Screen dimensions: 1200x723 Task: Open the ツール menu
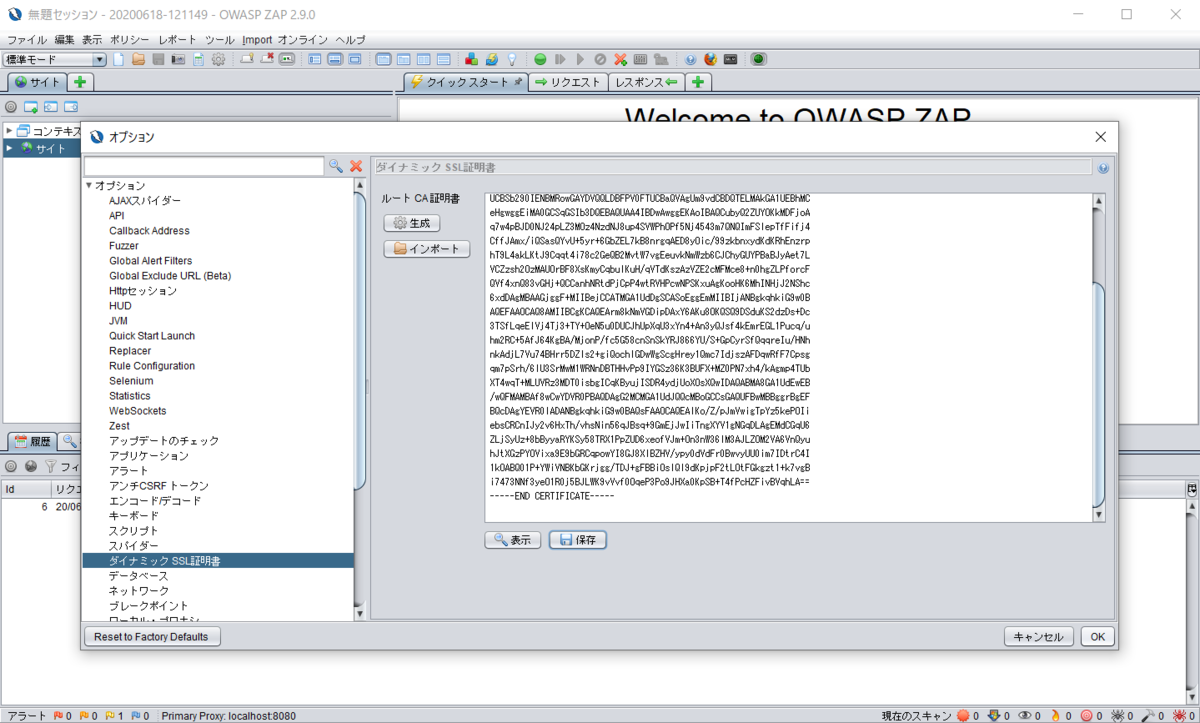[219, 40]
